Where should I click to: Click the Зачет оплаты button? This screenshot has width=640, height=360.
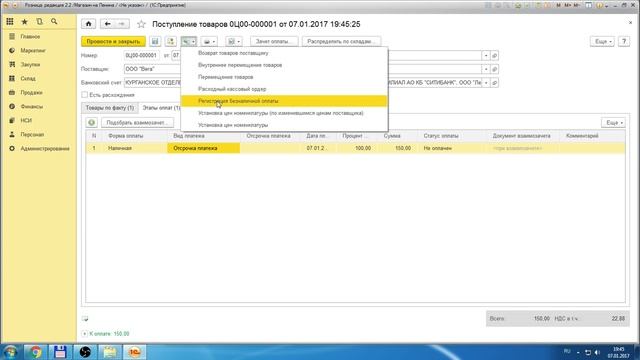pos(274,42)
